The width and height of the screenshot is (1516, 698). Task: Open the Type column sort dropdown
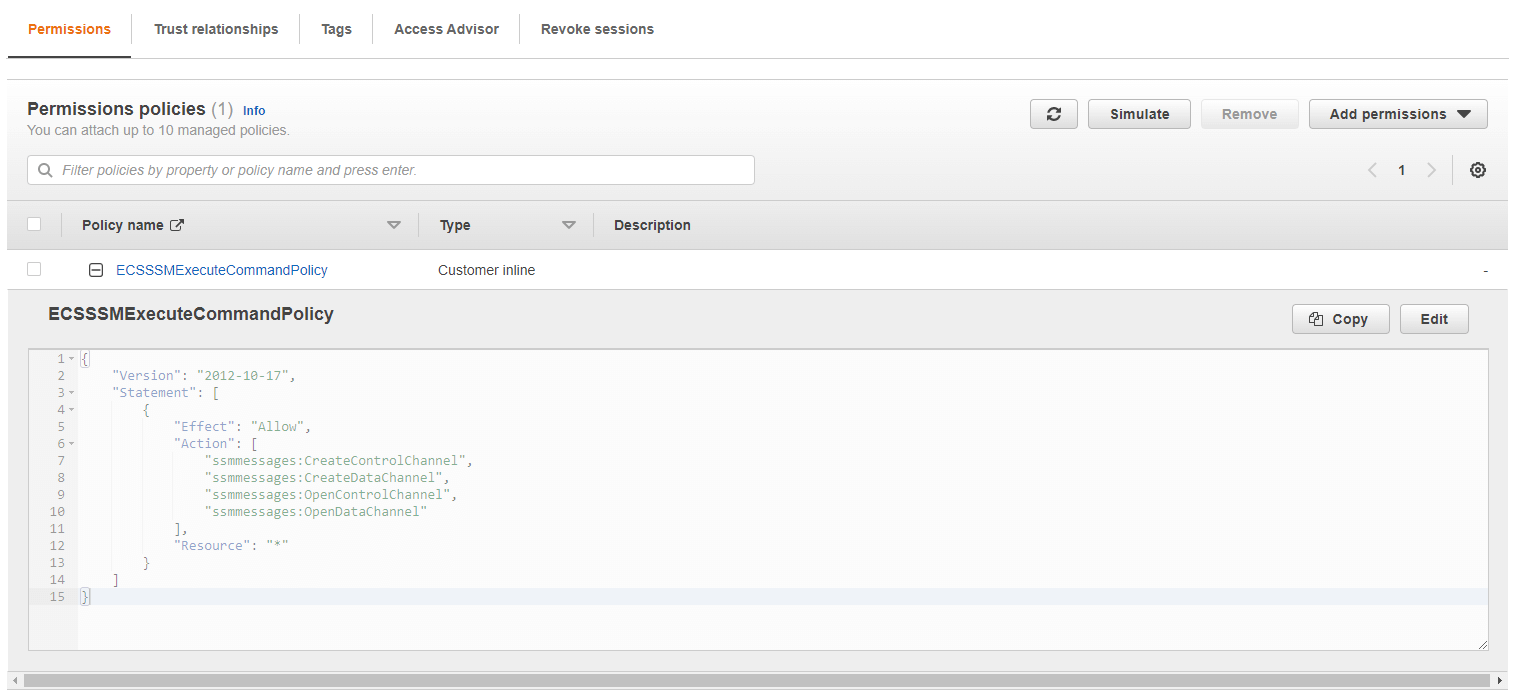(x=569, y=224)
